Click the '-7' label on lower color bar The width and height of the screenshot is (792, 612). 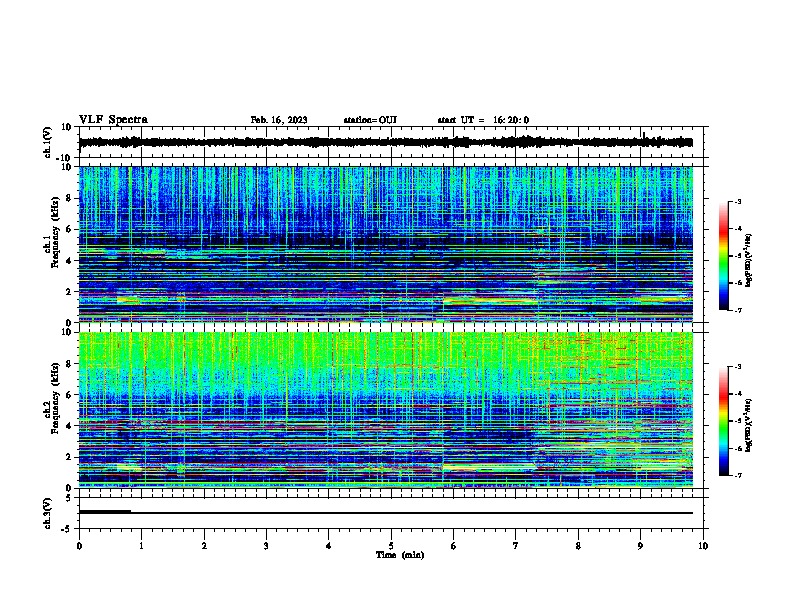tap(738, 476)
